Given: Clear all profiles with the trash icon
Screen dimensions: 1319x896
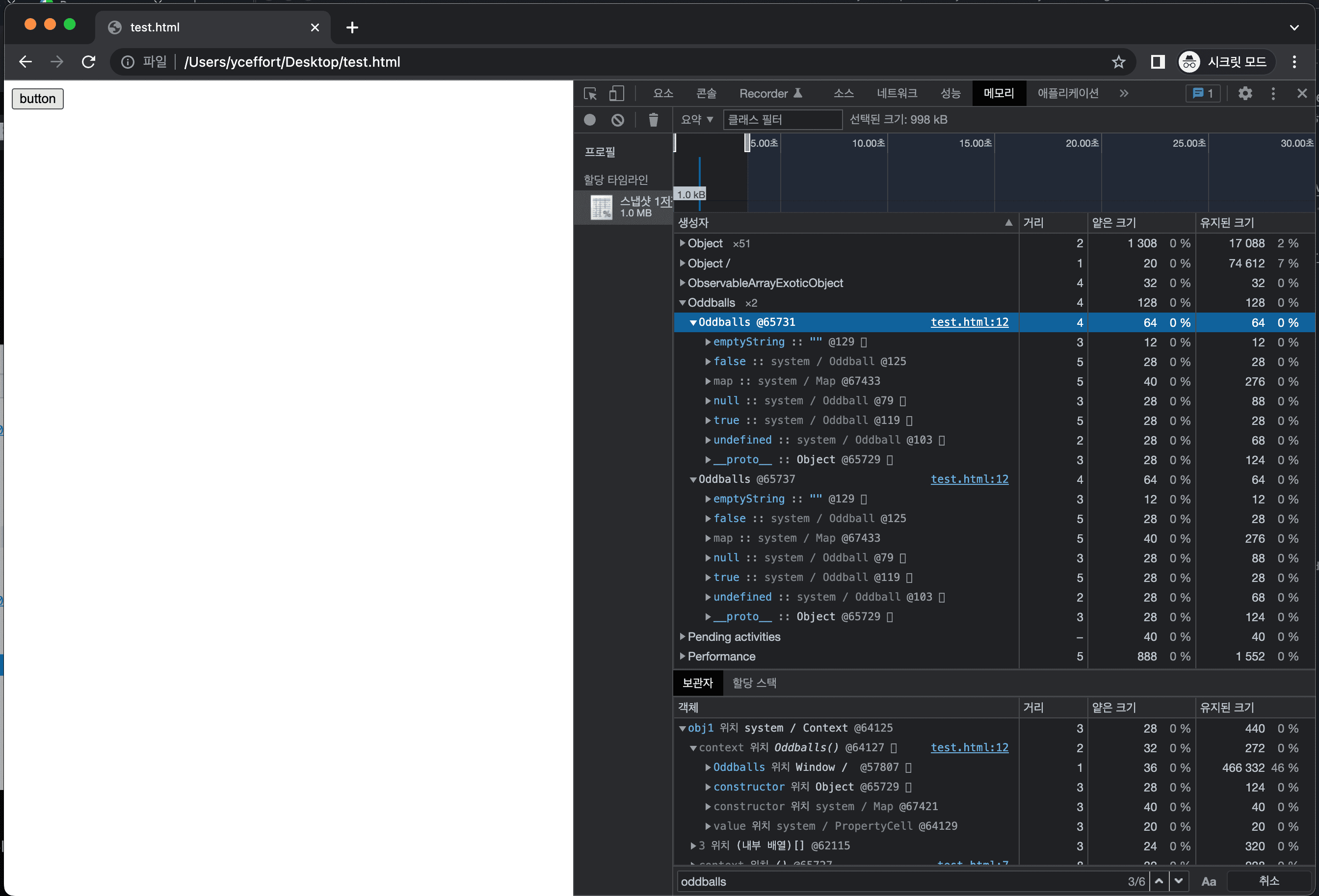Looking at the screenshot, I should [653, 120].
